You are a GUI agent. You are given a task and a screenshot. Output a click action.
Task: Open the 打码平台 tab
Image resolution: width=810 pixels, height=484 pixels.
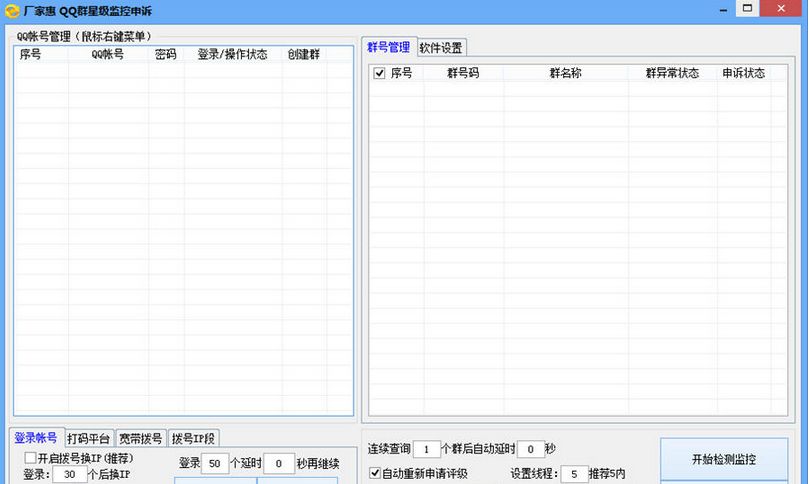pos(89,439)
